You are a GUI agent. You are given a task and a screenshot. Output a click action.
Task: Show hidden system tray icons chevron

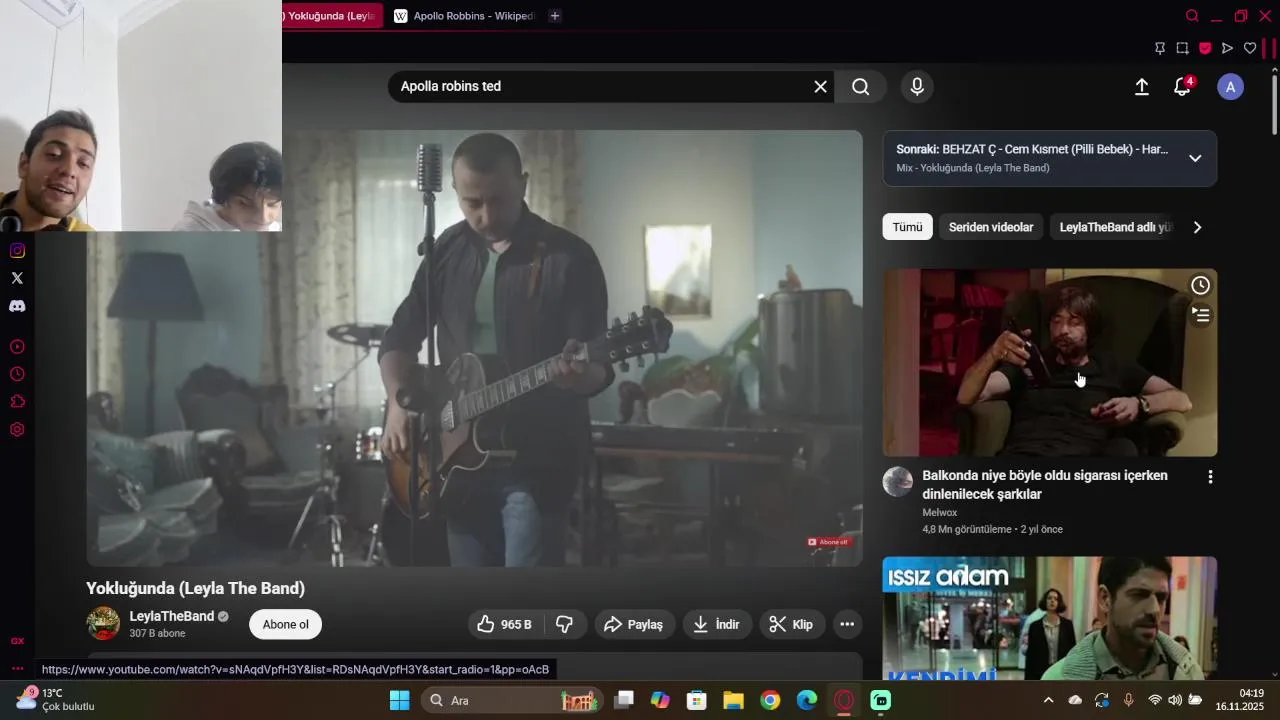tap(1048, 700)
